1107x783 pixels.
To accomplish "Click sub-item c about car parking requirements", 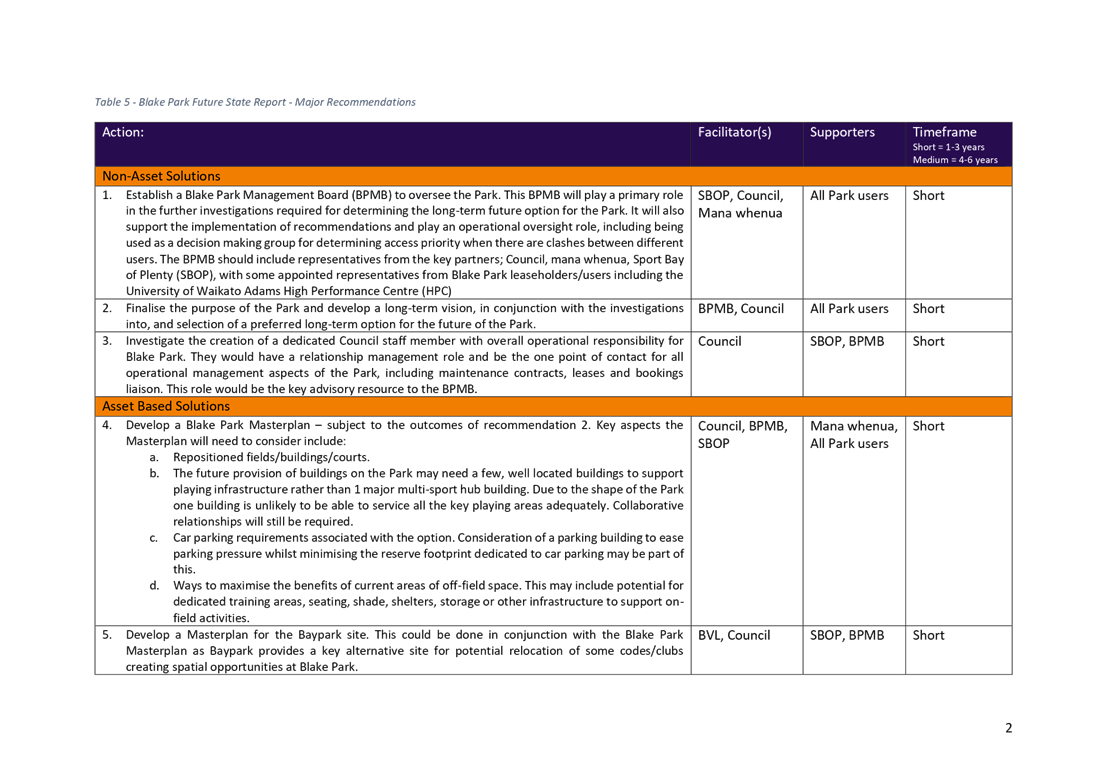I will click(x=428, y=554).
